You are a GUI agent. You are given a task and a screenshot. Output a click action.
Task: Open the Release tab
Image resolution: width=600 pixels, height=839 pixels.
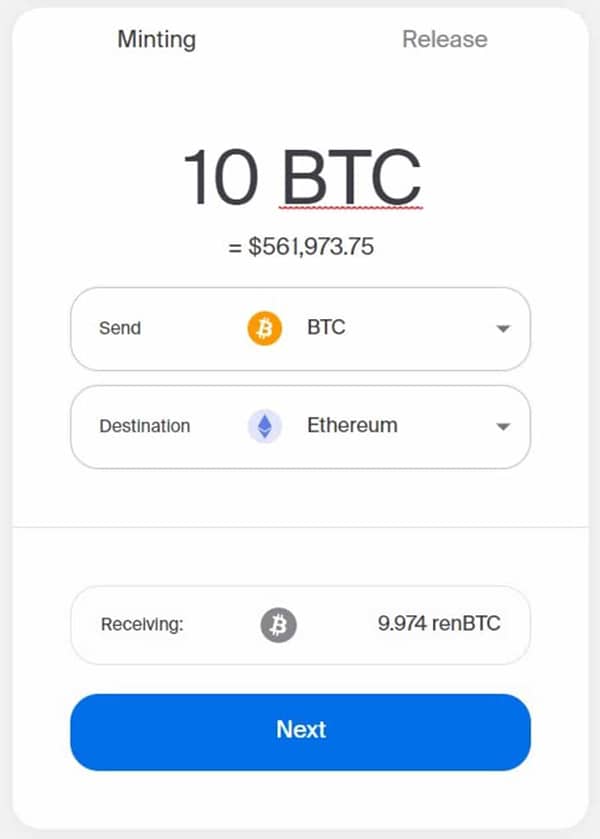pos(444,40)
